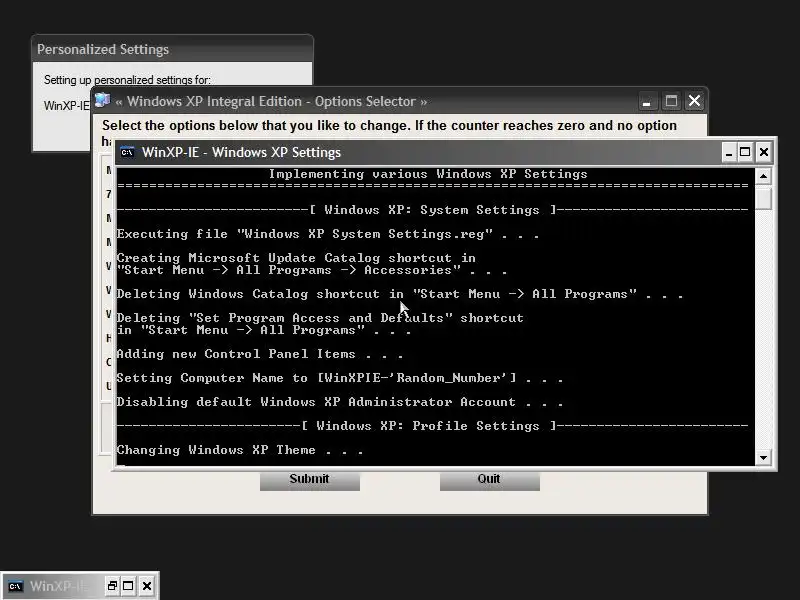Click the 'Setting Computer Name to' console line
Image resolution: width=800 pixels, height=600 pixels.
pos(339,378)
